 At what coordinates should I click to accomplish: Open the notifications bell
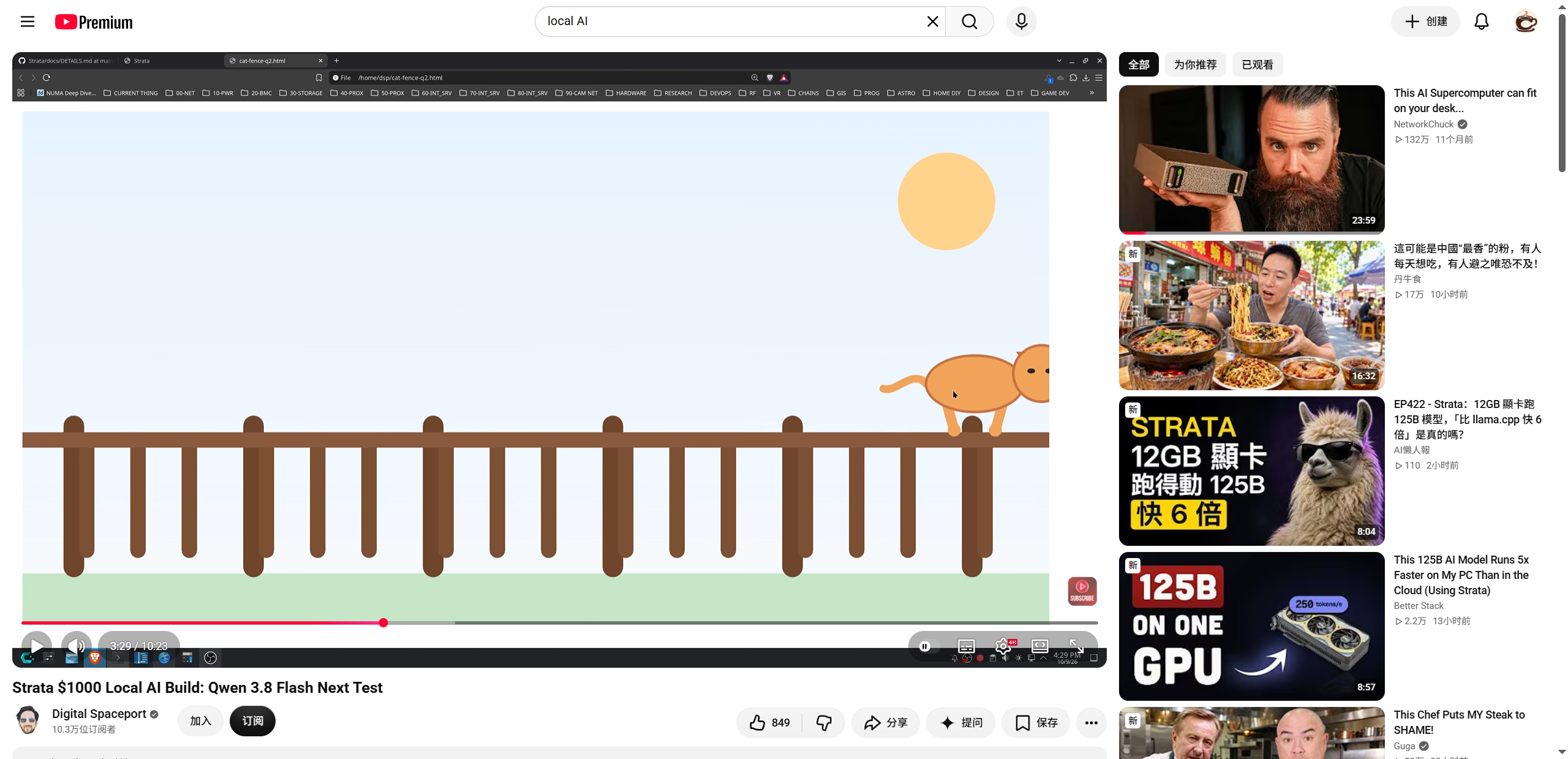click(x=1481, y=21)
